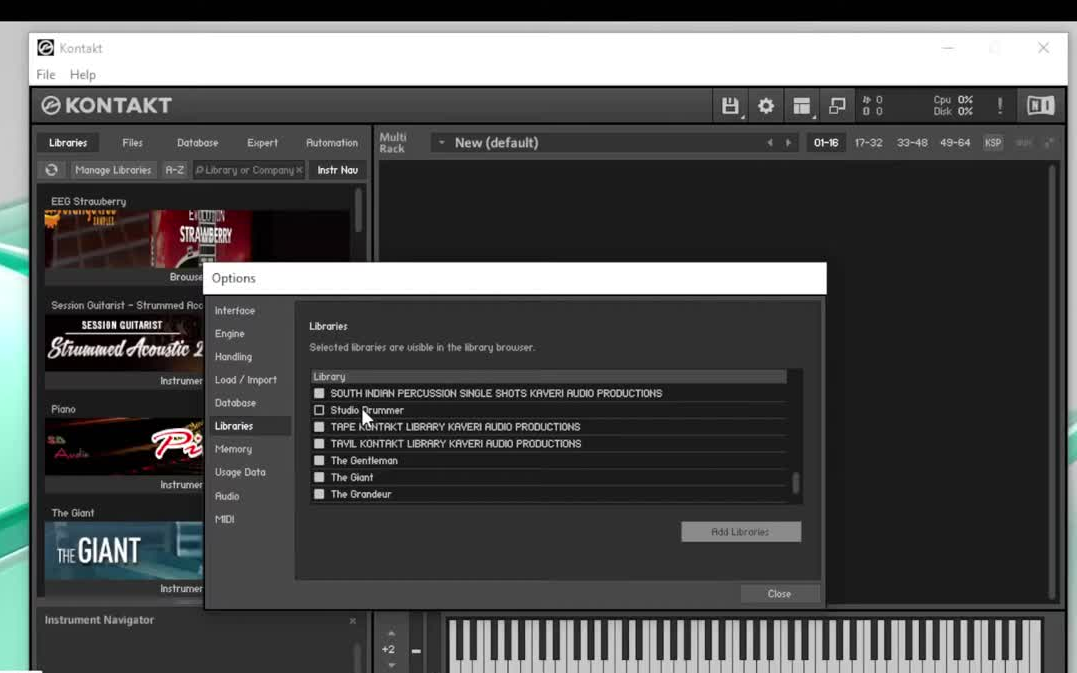
Task: Click the library browser scrollbar
Action: pyautogui.click(x=358, y=210)
